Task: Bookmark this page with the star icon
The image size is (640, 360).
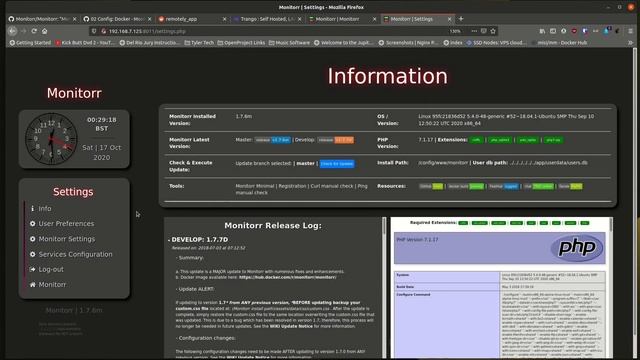Action: (493, 31)
